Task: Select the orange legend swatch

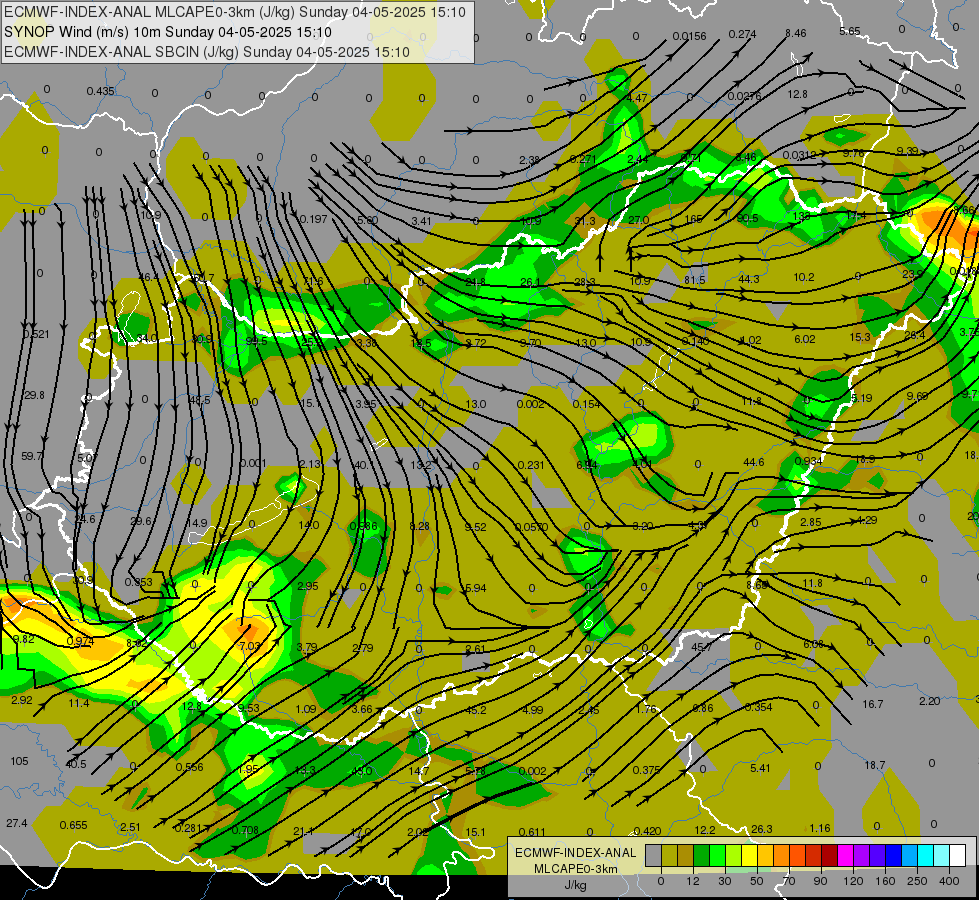Action: pos(782,856)
